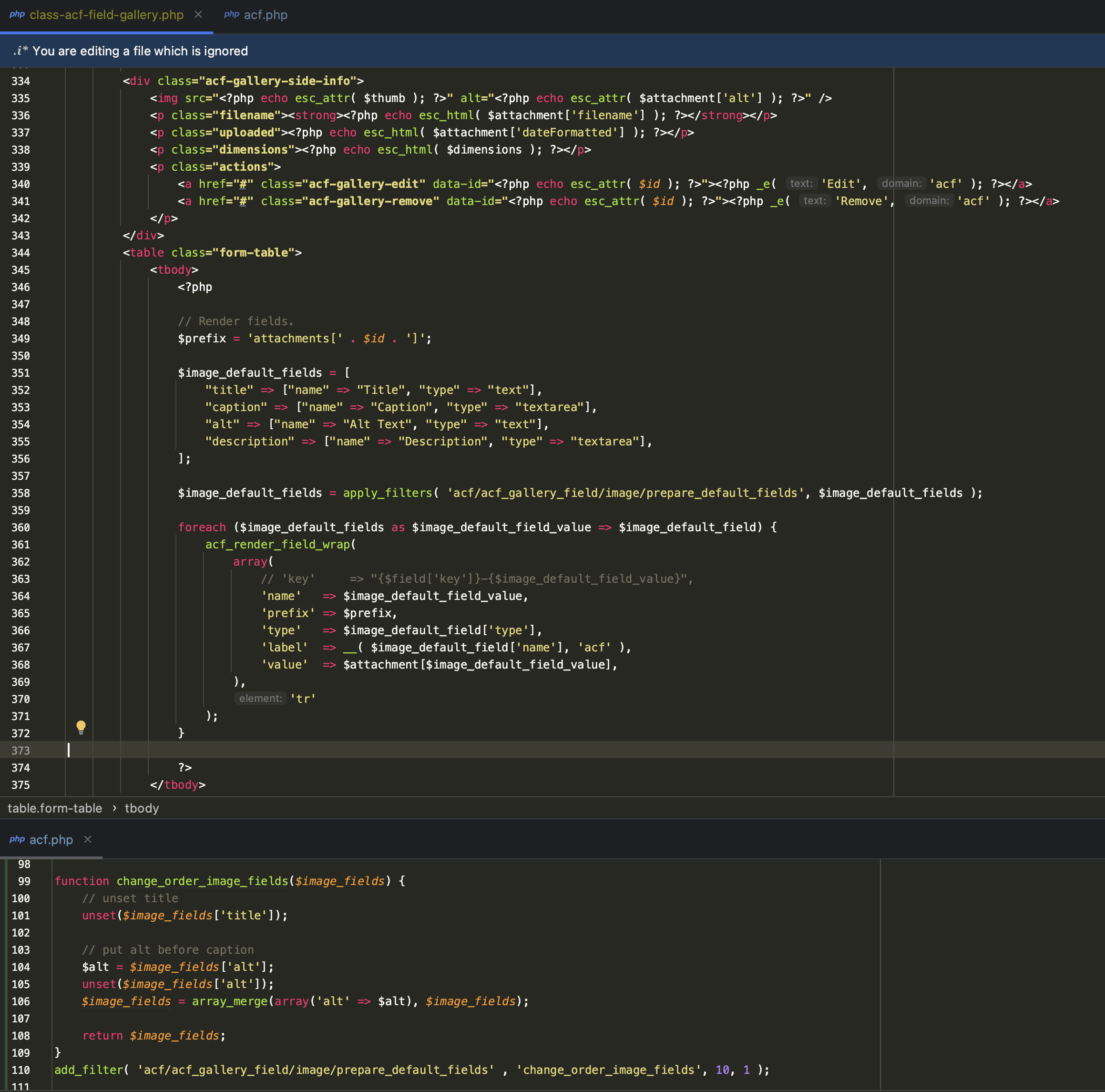Image resolution: width=1105 pixels, height=1092 pixels.
Task: Switch to class-acf-field-gallery.php tab
Action: coord(106,15)
